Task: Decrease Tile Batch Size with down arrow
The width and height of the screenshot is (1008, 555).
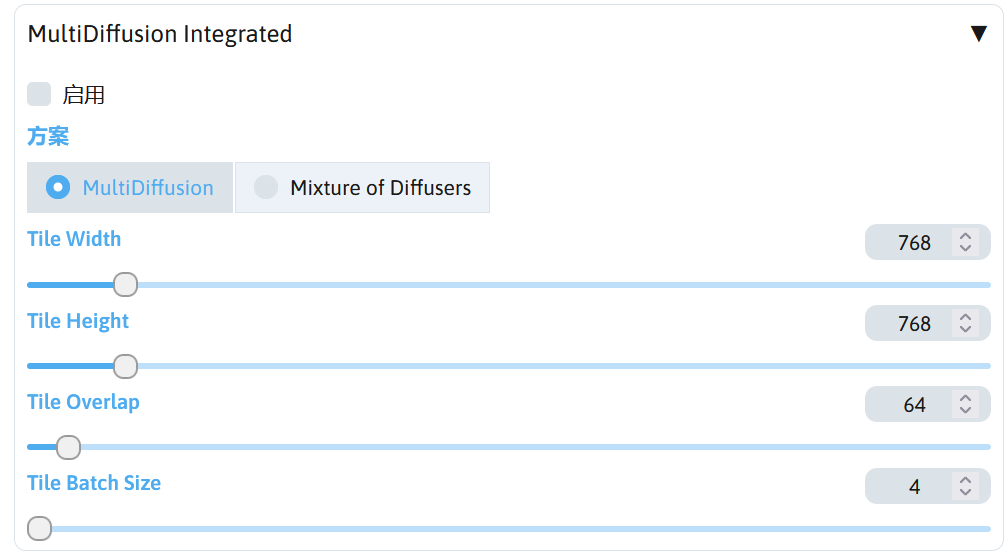Action: click(x=965, y=492)
